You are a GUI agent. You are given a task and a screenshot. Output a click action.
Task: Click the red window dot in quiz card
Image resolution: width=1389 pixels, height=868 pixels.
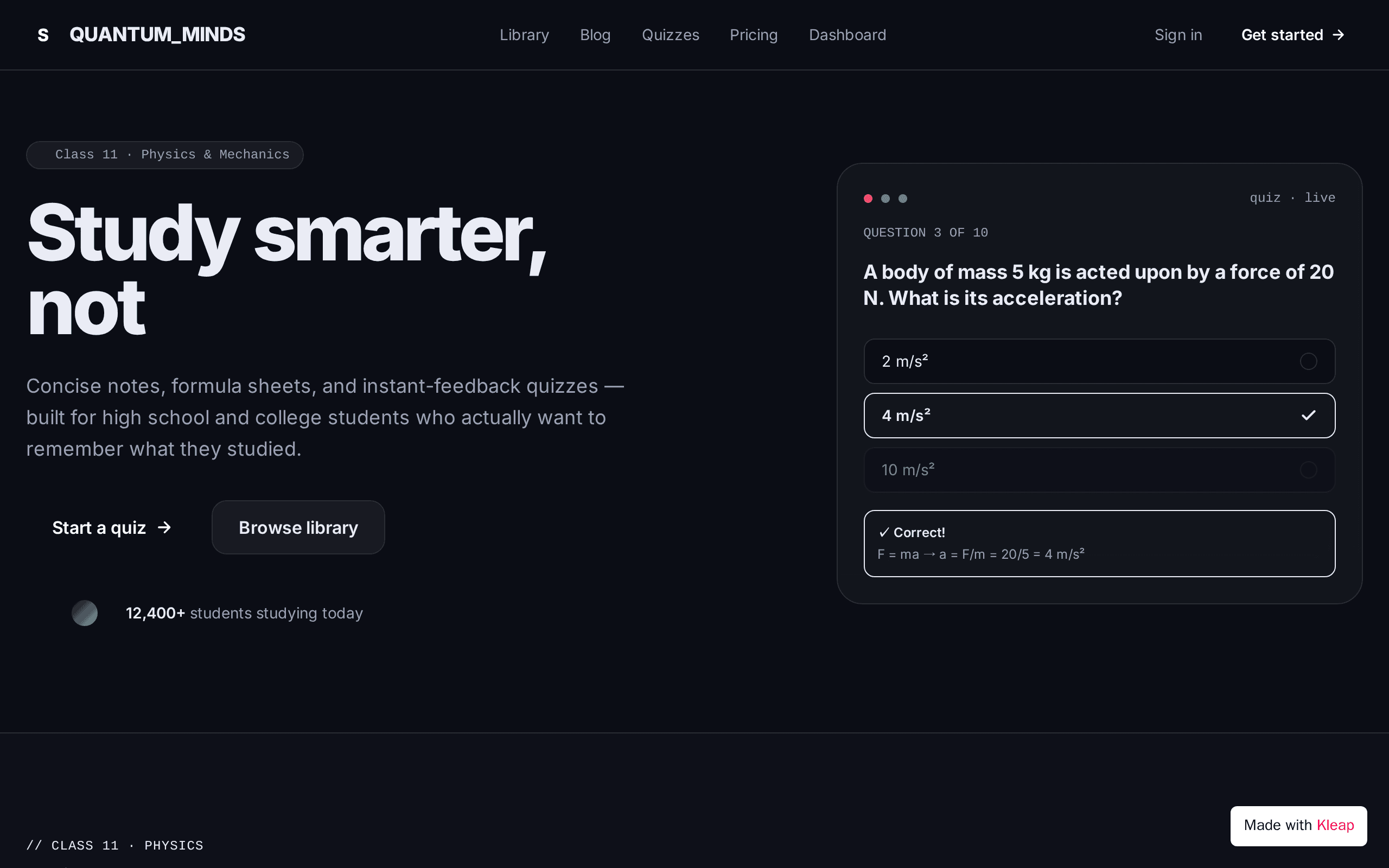point(868,199)
